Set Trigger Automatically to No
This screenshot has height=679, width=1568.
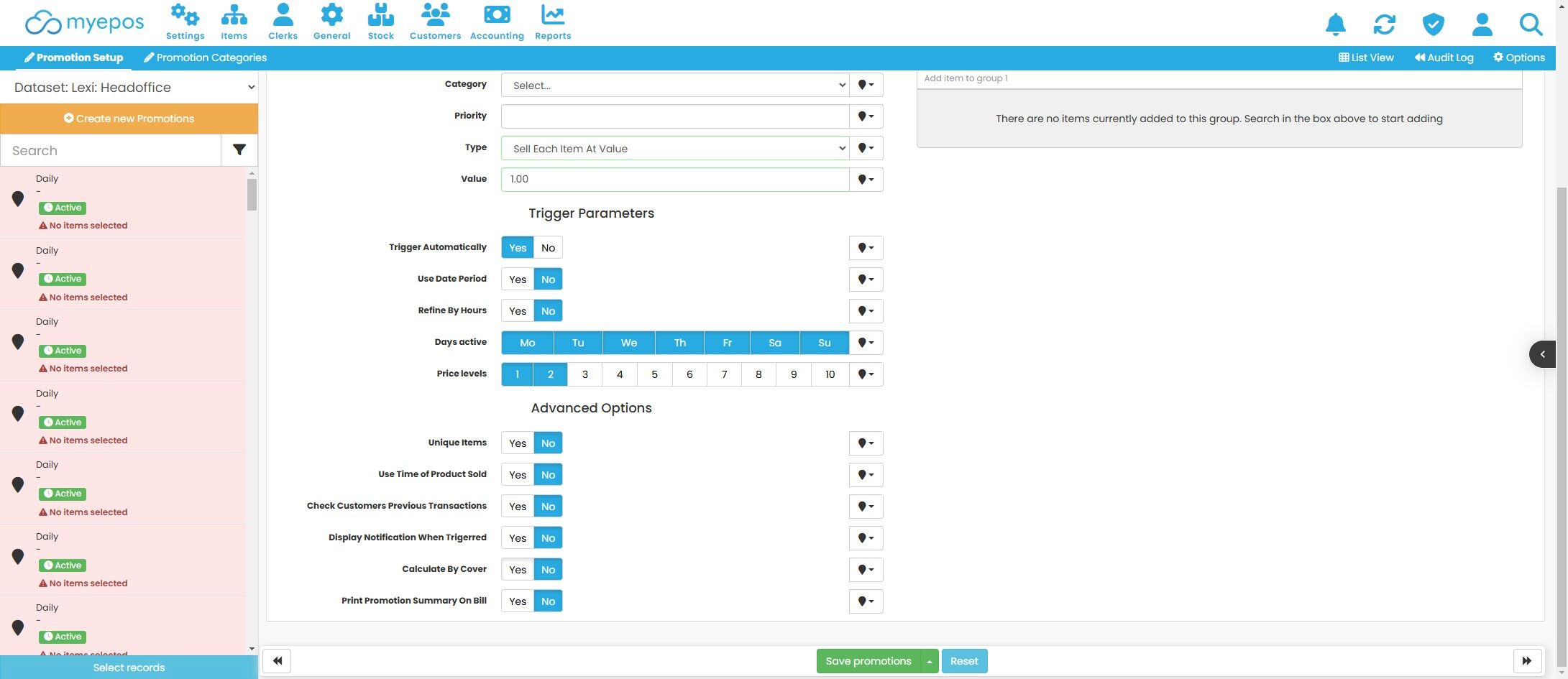click(548, 248)
